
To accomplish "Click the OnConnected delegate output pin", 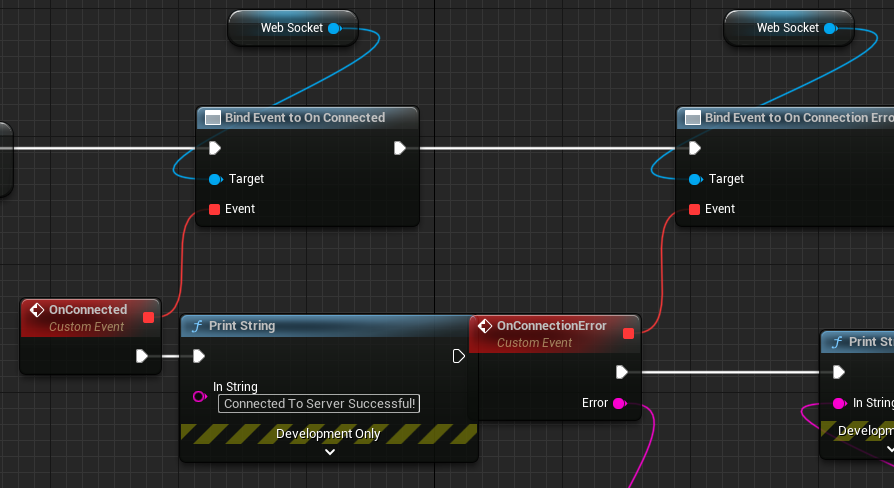I will tap(148, 318).
